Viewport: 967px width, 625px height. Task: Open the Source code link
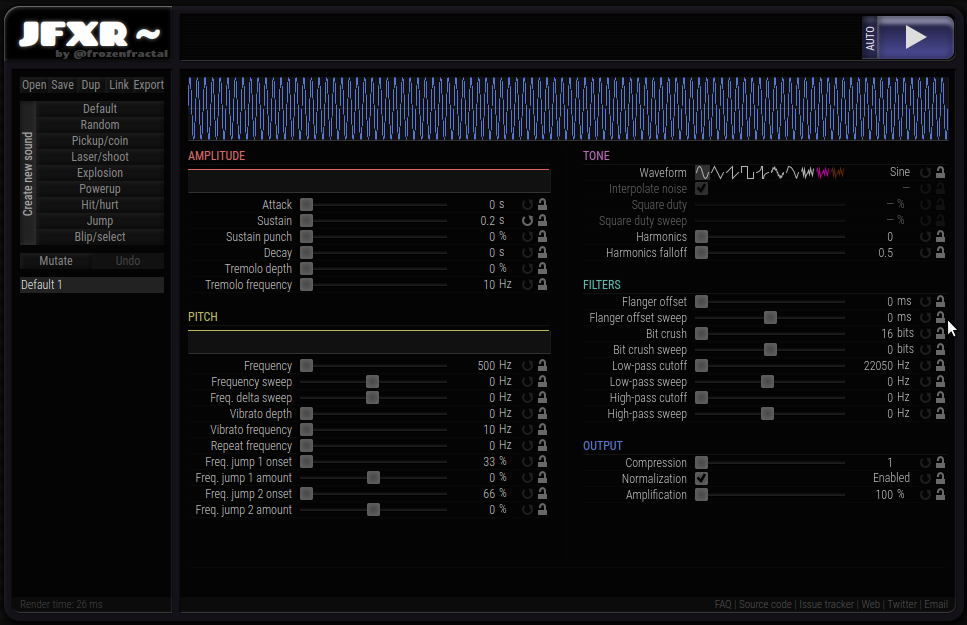[765, 605]
